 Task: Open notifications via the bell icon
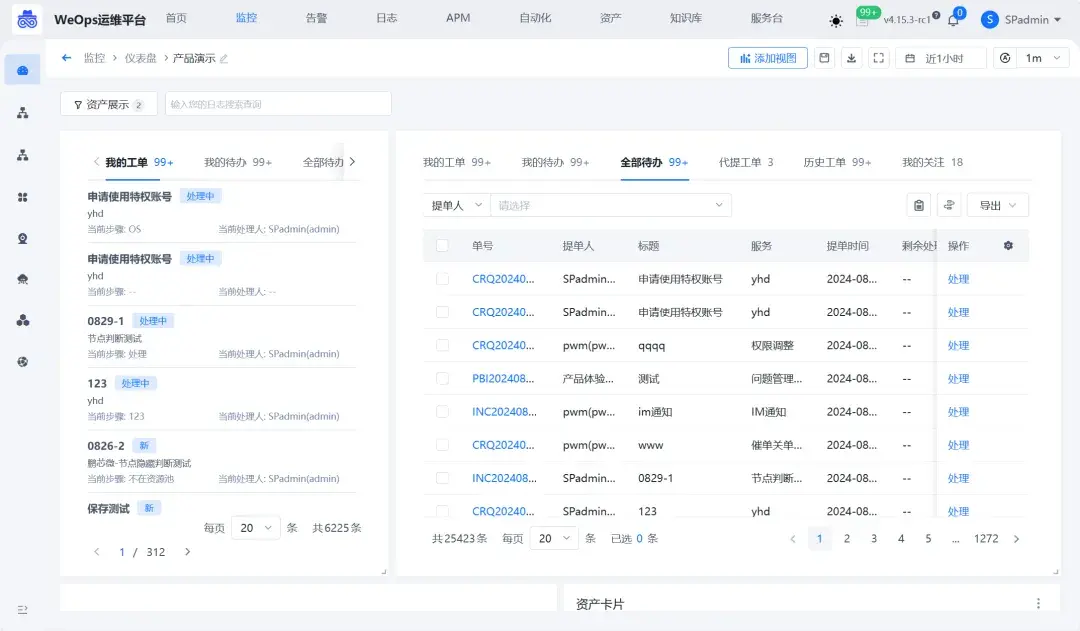(x=955, y=19)
